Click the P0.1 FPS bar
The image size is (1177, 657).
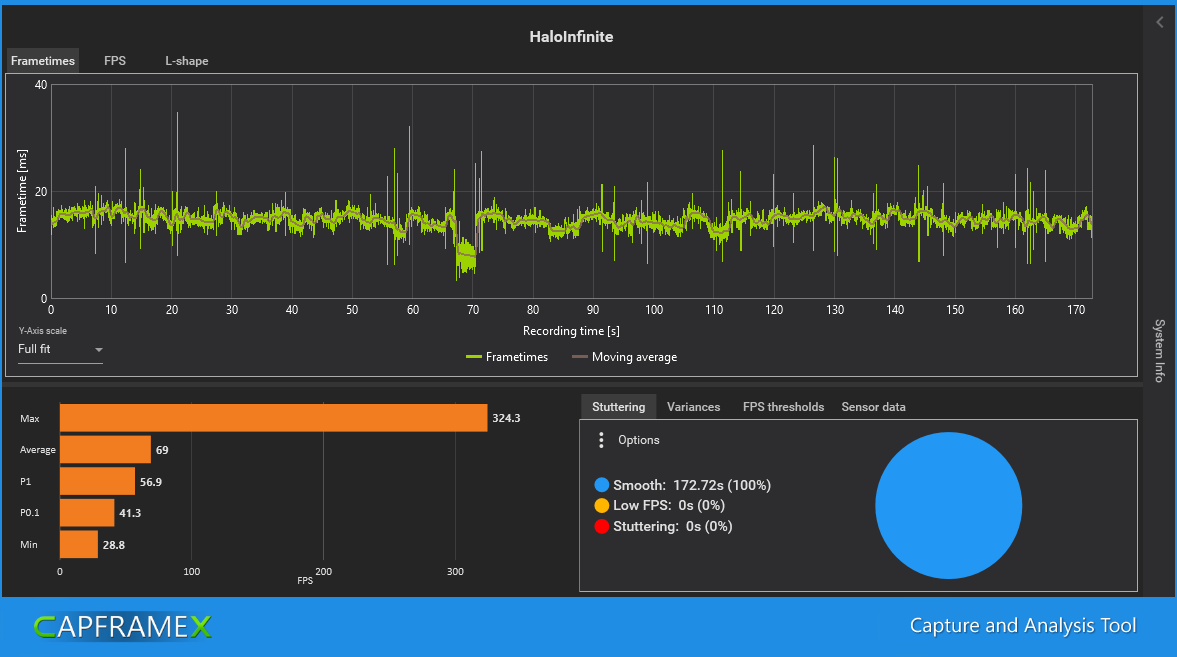point(87,513)
